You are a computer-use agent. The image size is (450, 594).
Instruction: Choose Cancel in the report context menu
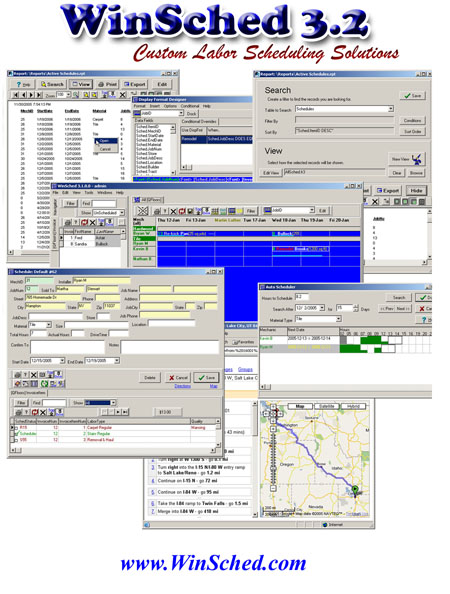pos(105,149)
